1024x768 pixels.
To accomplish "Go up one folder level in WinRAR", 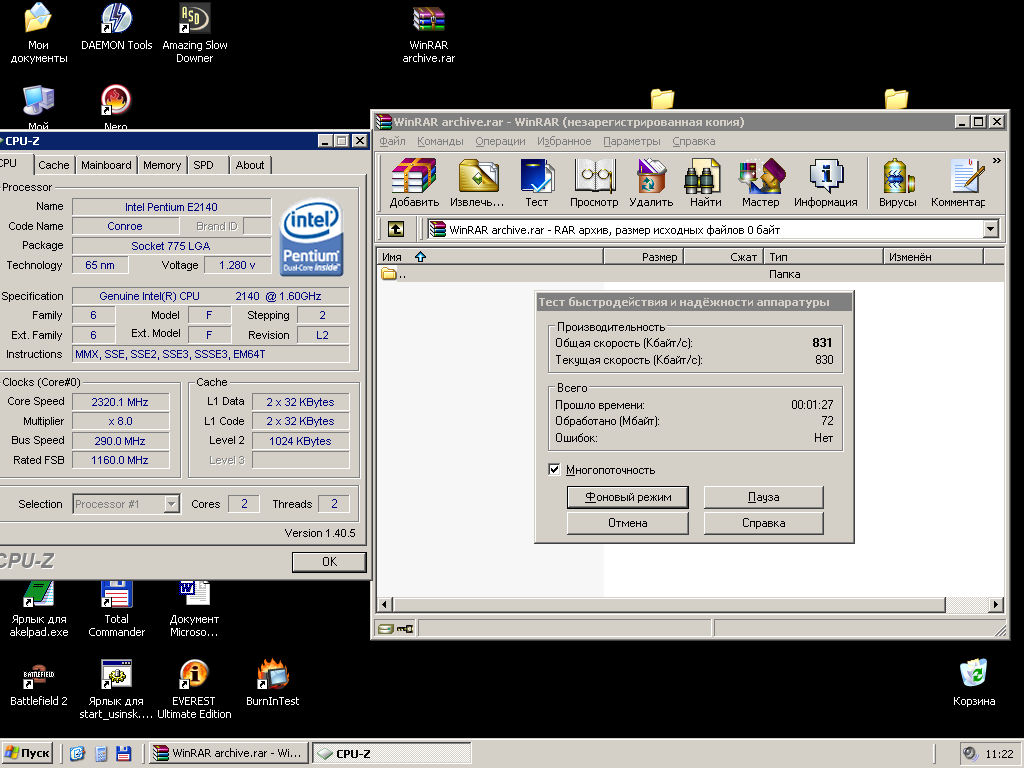I will [396, 229].
